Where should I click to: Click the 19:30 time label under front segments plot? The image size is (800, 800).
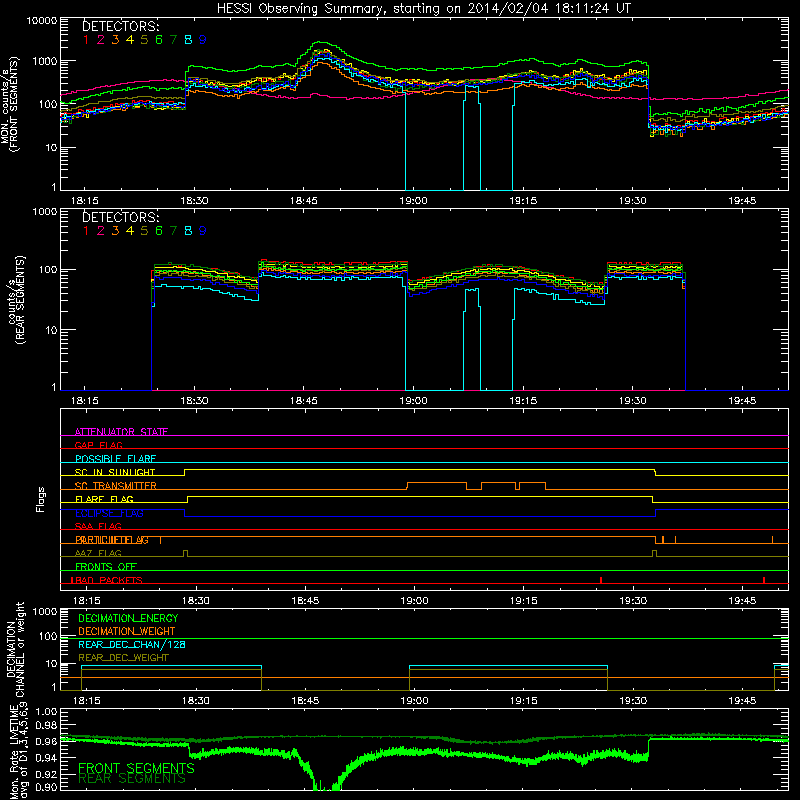(633, 201)
